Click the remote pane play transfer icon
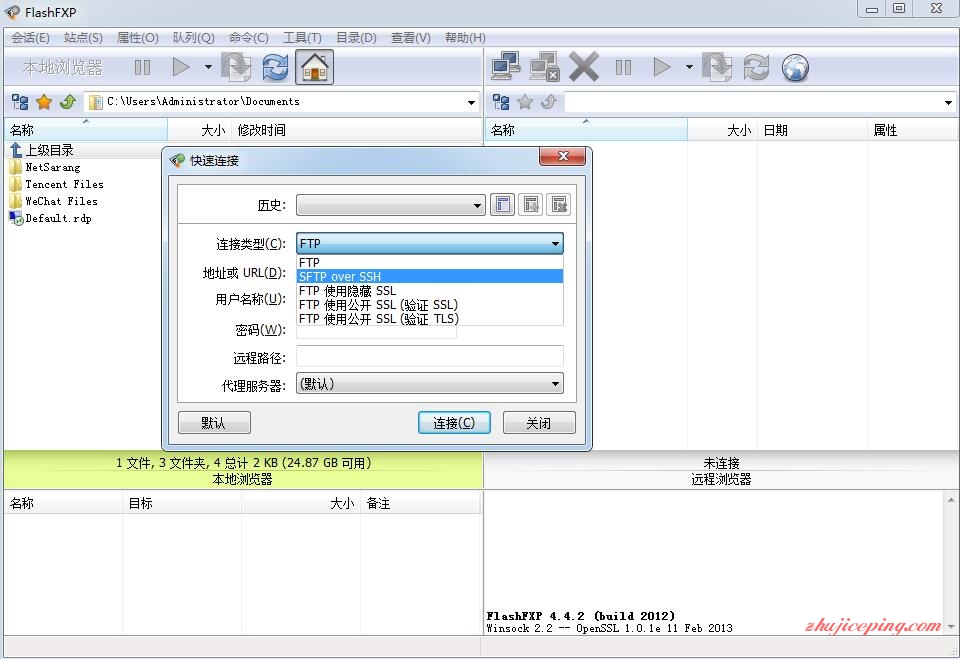960x659 pixels. 662,67
